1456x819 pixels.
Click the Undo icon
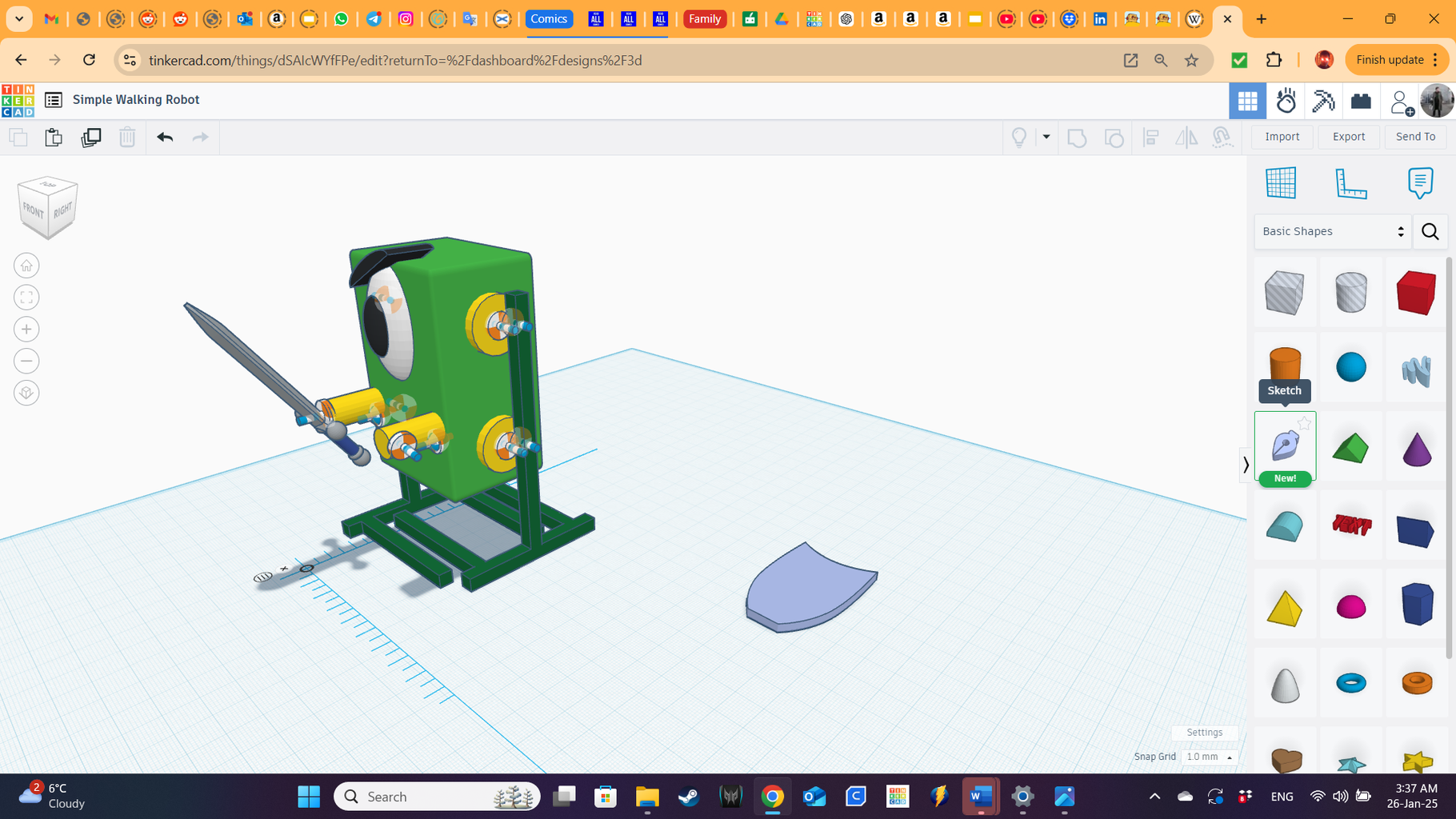165,137
